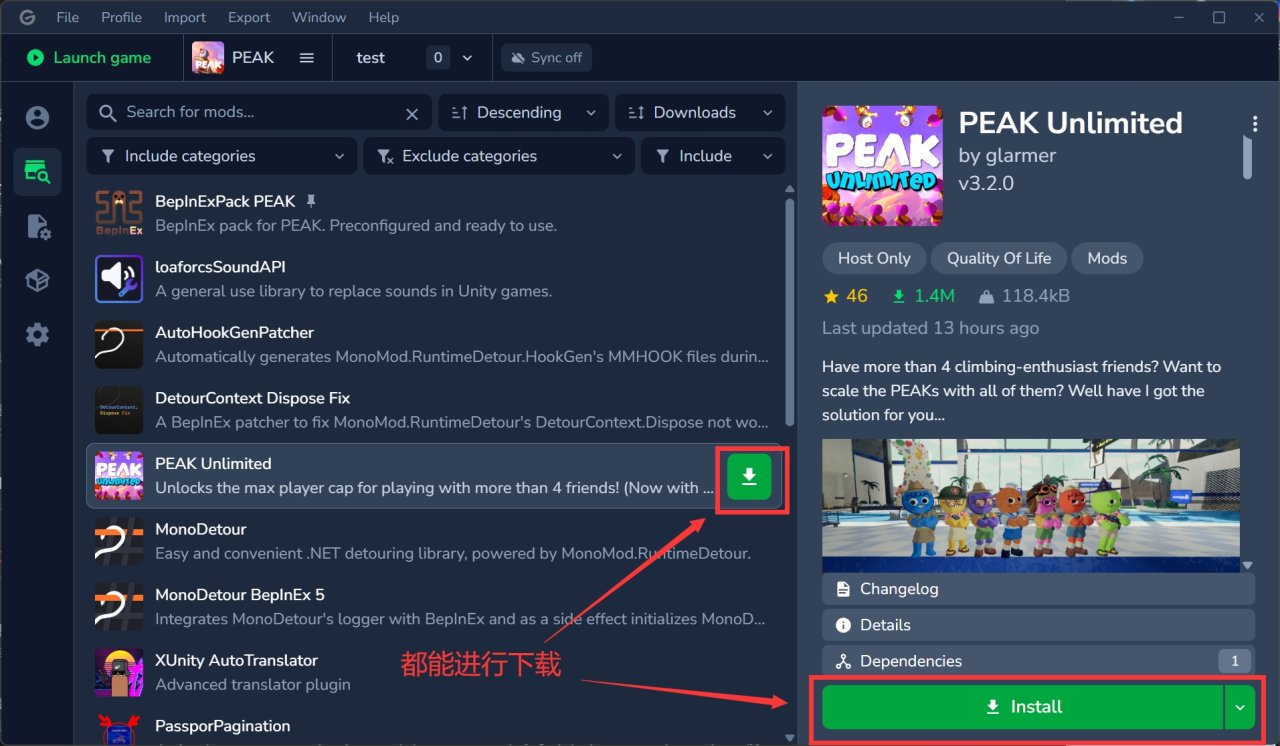The width and height of the screenshot is (1280, 746).
Task: Click the details panel scrollbar
Action: pyautogui.click(x=1247, y=157)
